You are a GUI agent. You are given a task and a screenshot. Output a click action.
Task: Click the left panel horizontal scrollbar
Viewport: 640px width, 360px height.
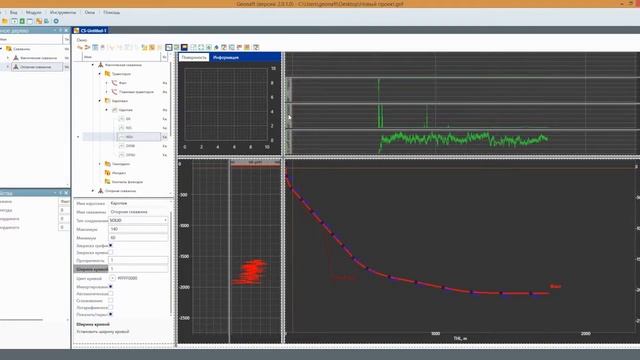coord(21,320)
